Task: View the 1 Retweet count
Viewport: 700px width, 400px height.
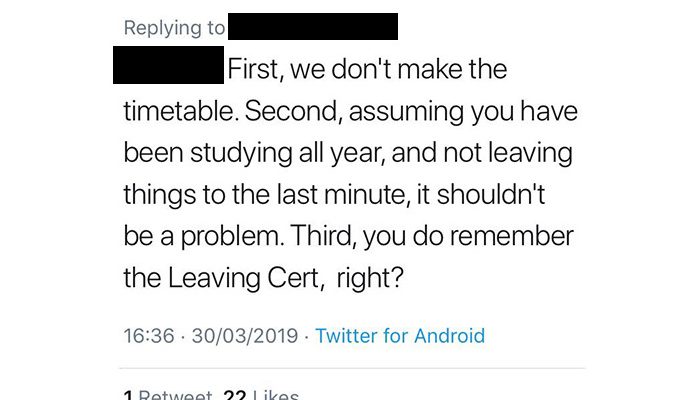Action: pos(168,395)
